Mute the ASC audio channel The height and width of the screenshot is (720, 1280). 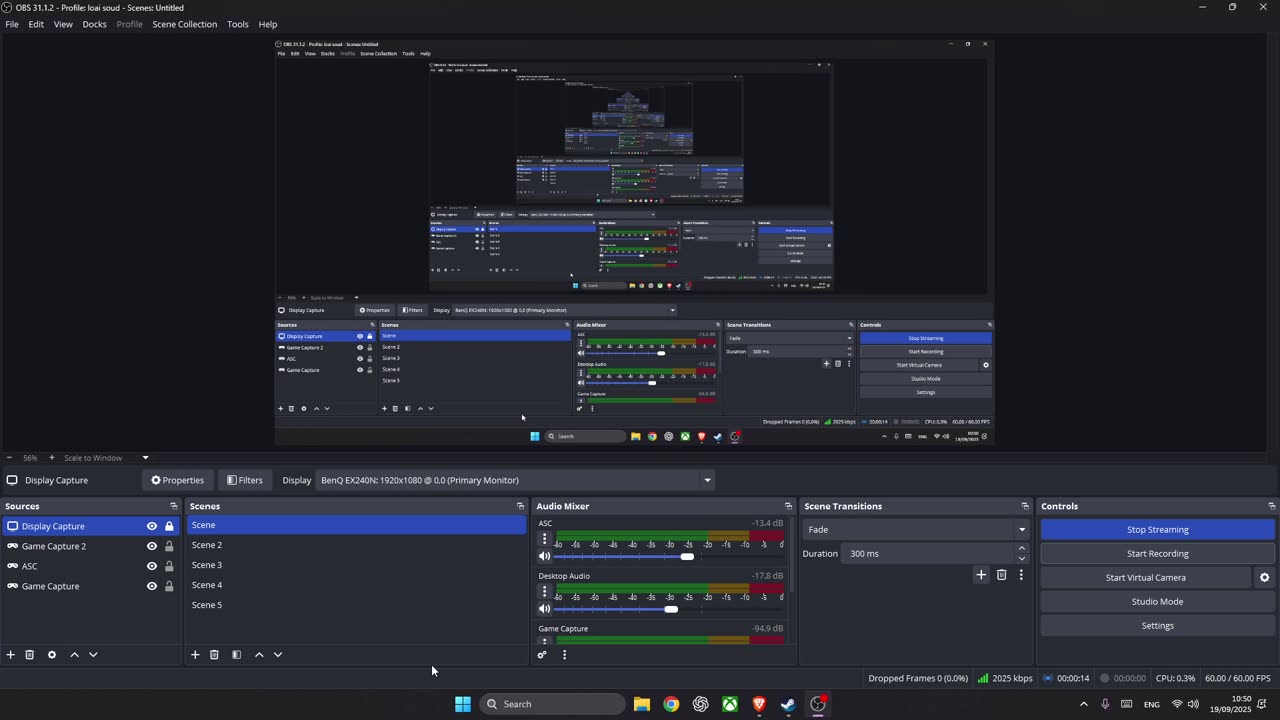pos(545,556)
